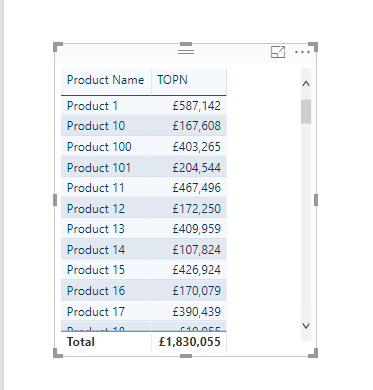373x390 pixels.
Task: Select the Product 1 row
Action: coord(144,106)
